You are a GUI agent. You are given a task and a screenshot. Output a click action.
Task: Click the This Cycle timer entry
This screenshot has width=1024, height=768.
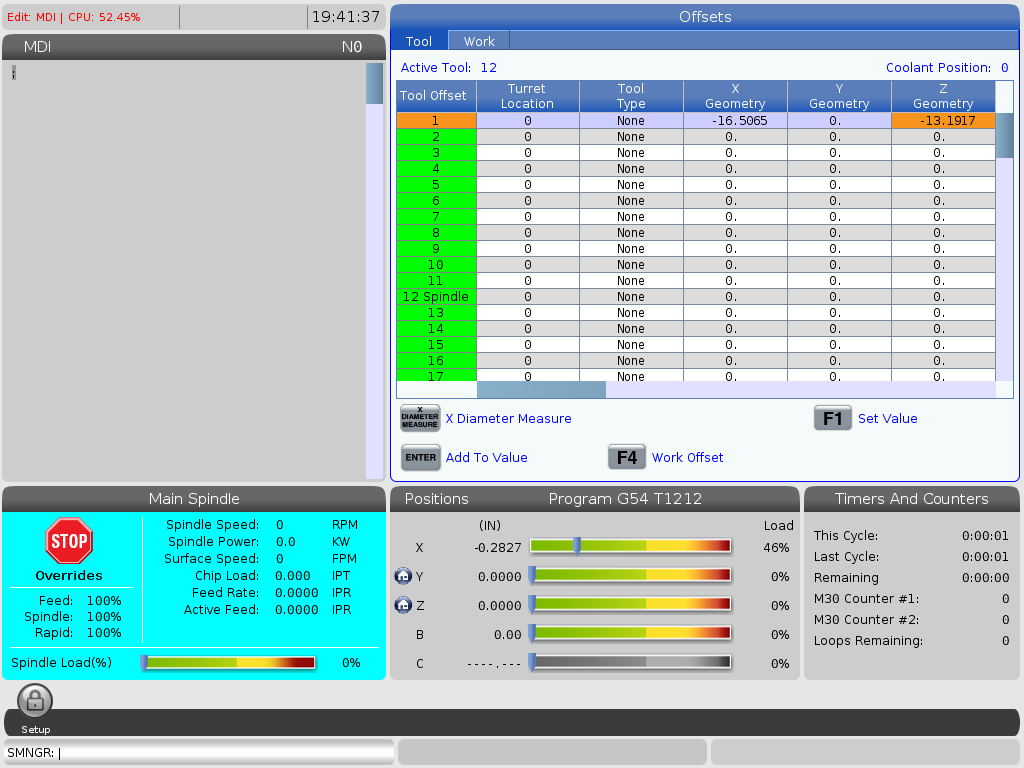911,536
